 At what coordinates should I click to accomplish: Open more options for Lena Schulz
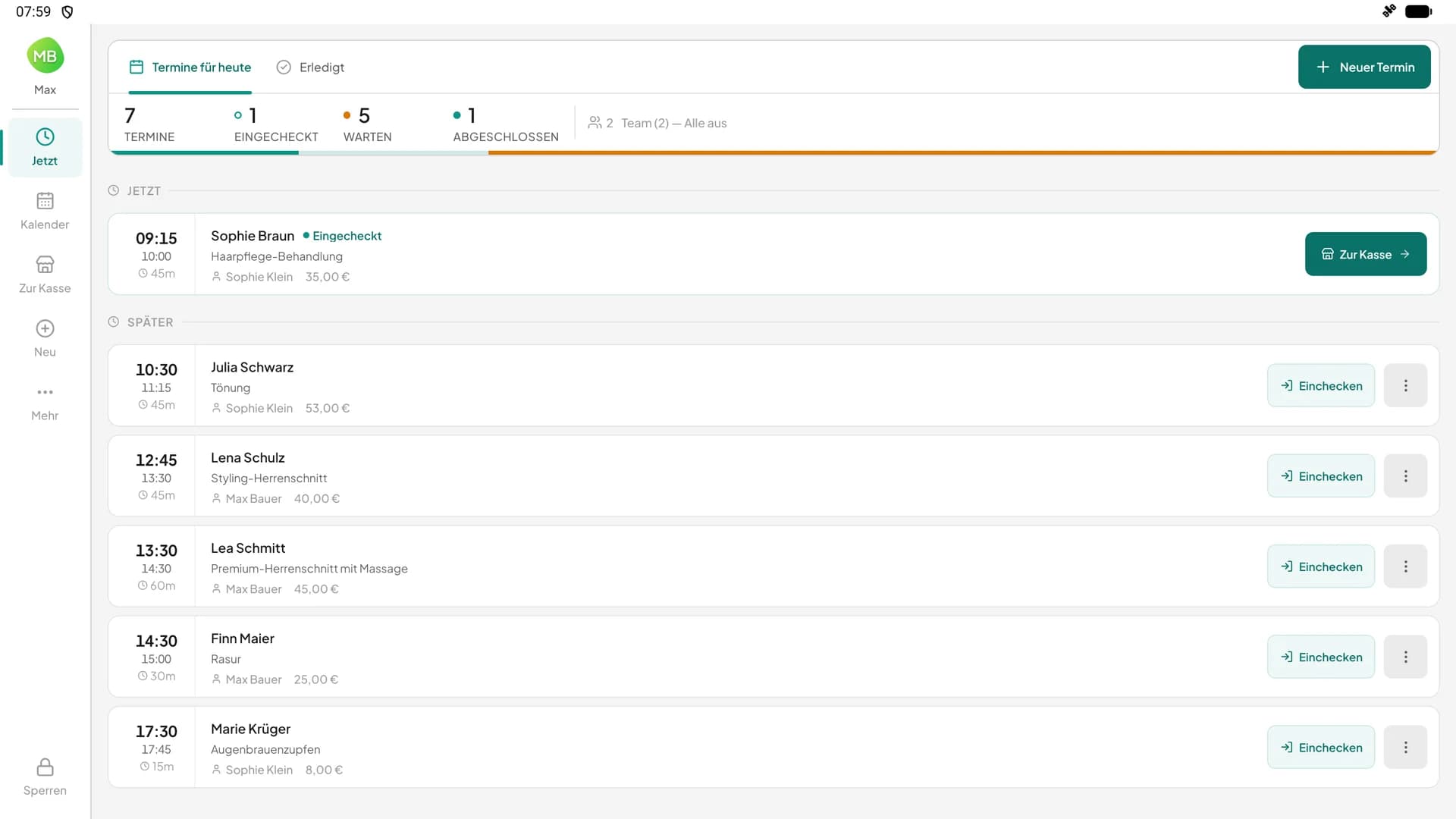tap(1405, 475)
